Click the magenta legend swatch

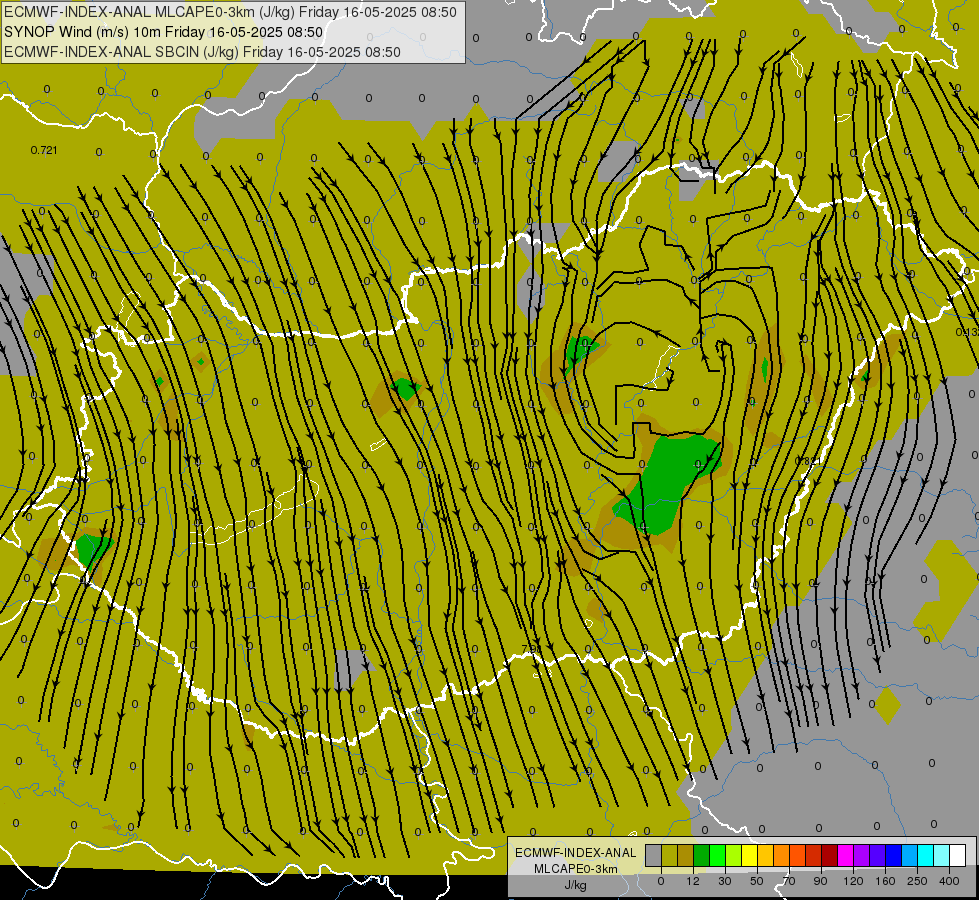[846, 856]
